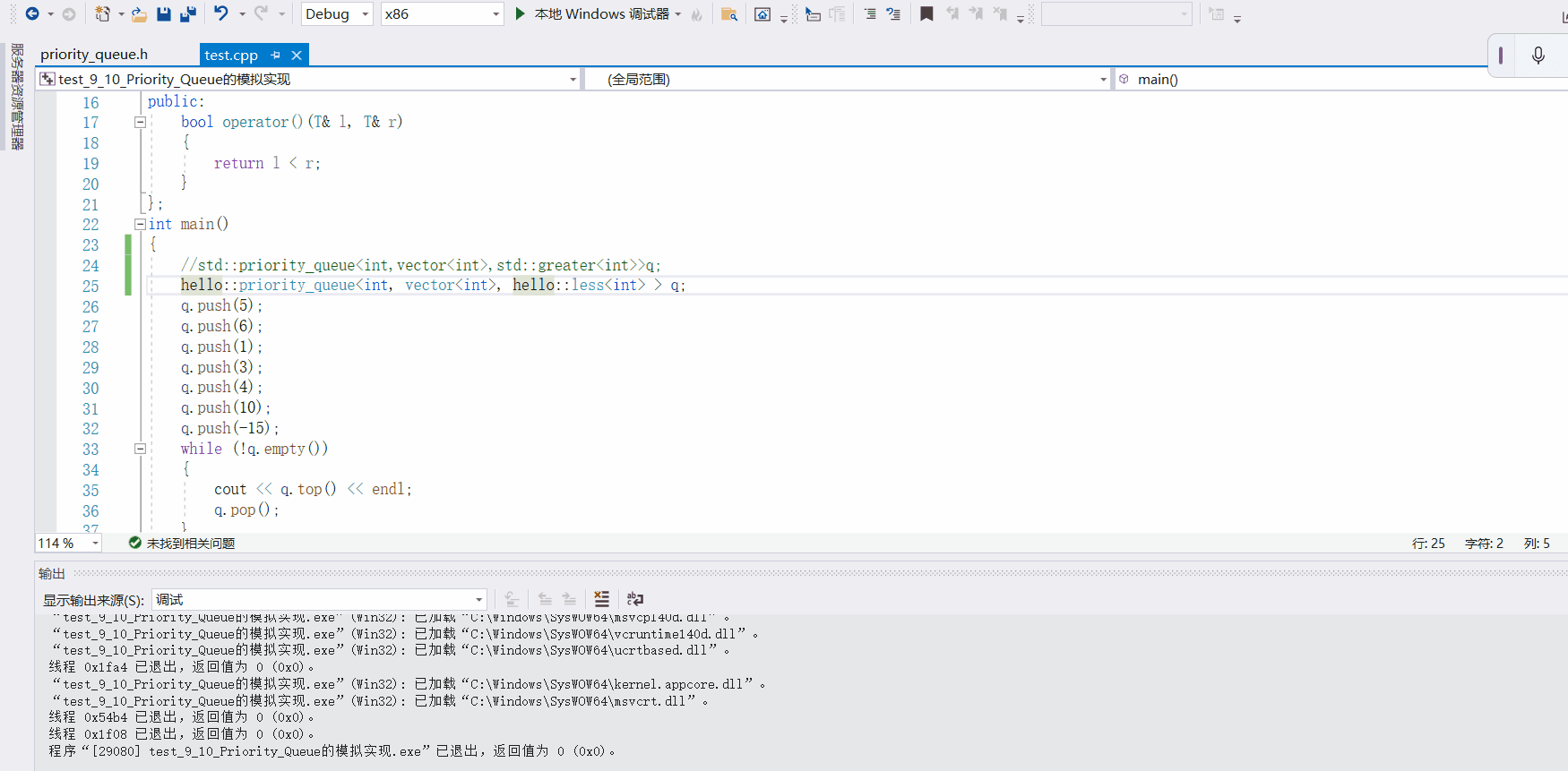Open the Find in Files icon
Screen dimensions: 1568x771
[729, 14]
